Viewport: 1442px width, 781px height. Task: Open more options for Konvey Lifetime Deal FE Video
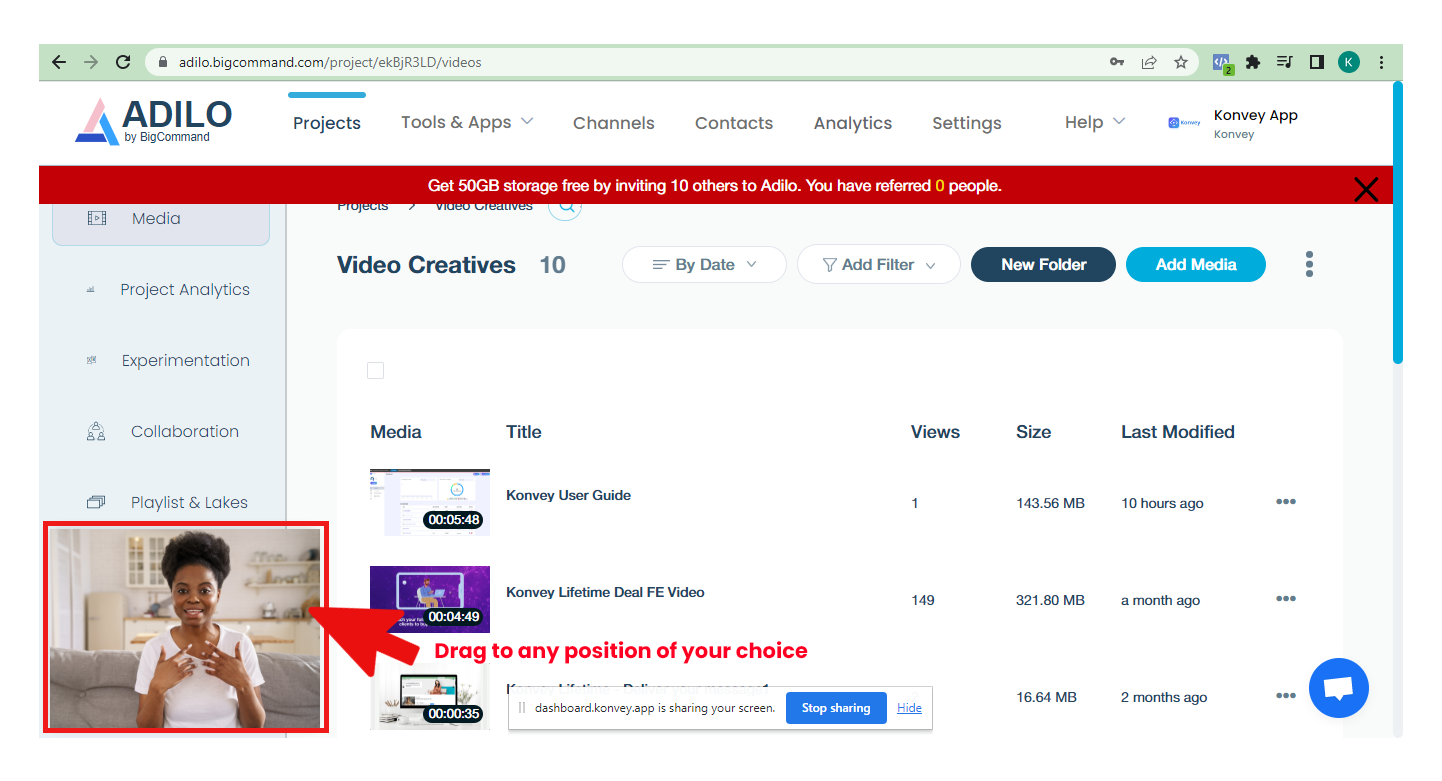[1286, 599]
